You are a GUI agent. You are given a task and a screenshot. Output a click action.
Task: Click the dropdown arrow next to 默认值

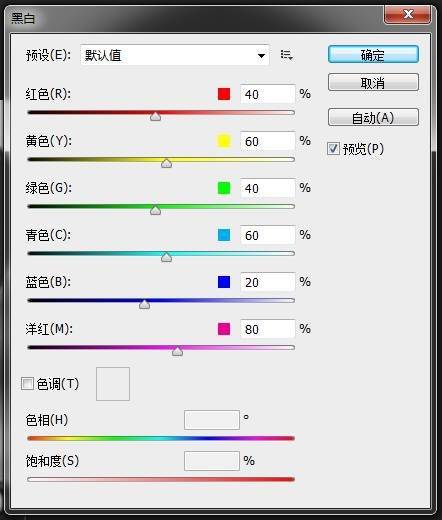click(x=262, y=55)
